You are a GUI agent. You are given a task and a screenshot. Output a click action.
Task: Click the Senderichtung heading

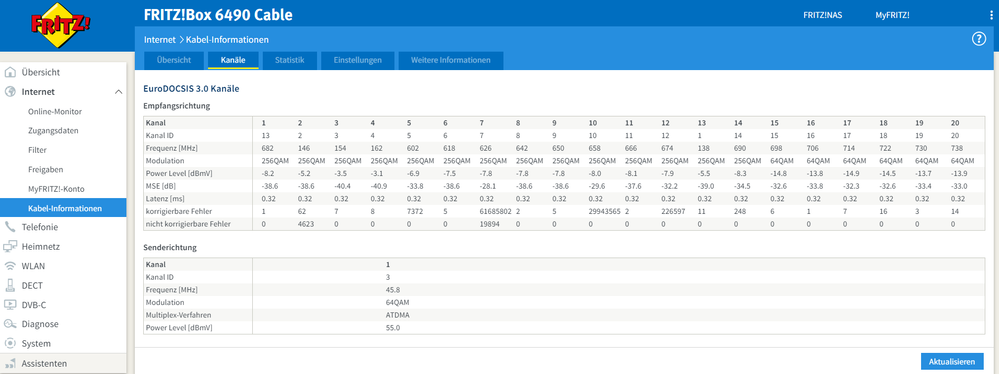pos(169,247)
